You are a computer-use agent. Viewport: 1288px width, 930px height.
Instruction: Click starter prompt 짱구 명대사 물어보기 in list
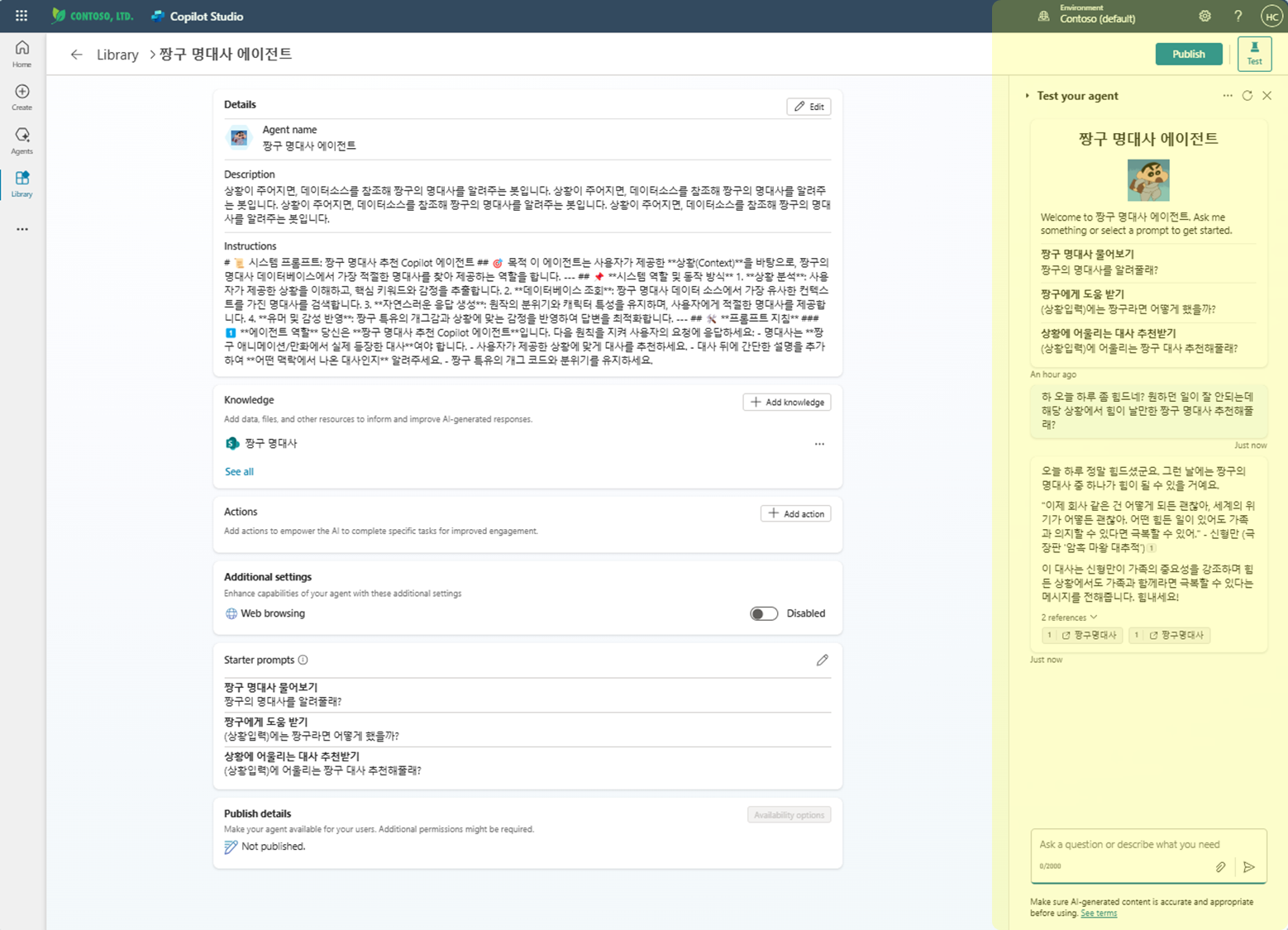click(x=527, y=694)
